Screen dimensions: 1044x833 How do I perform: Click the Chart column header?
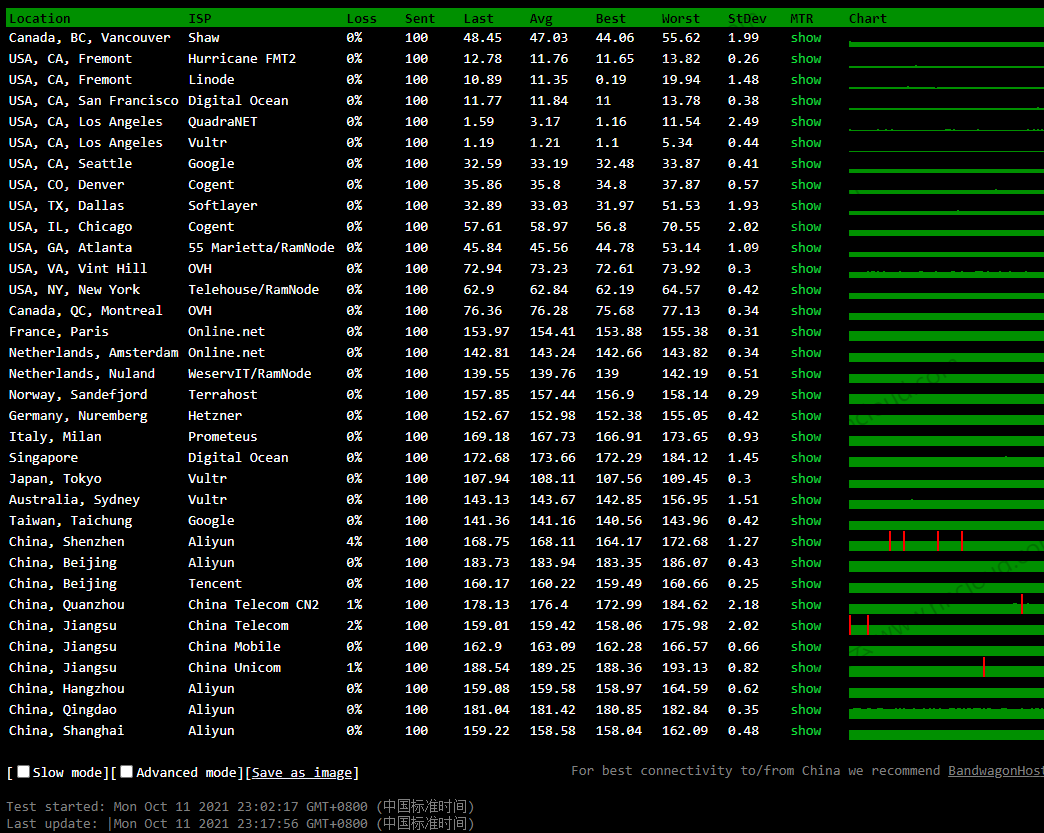(868, 19)
